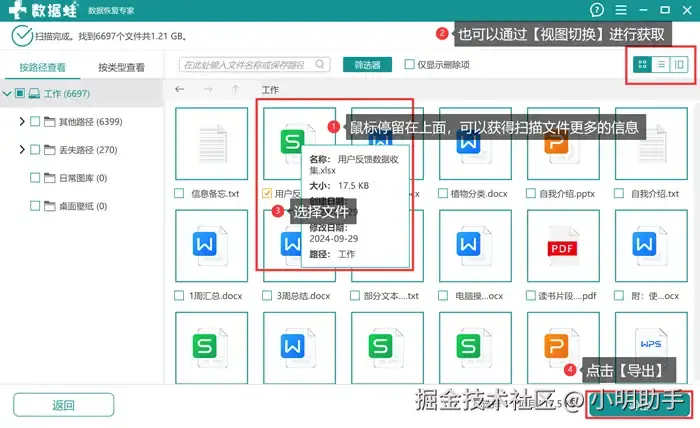This screenshot has height=428, width=700.
Task: Check the 电脑操...ocx checkbox
Action: [443, 295]
